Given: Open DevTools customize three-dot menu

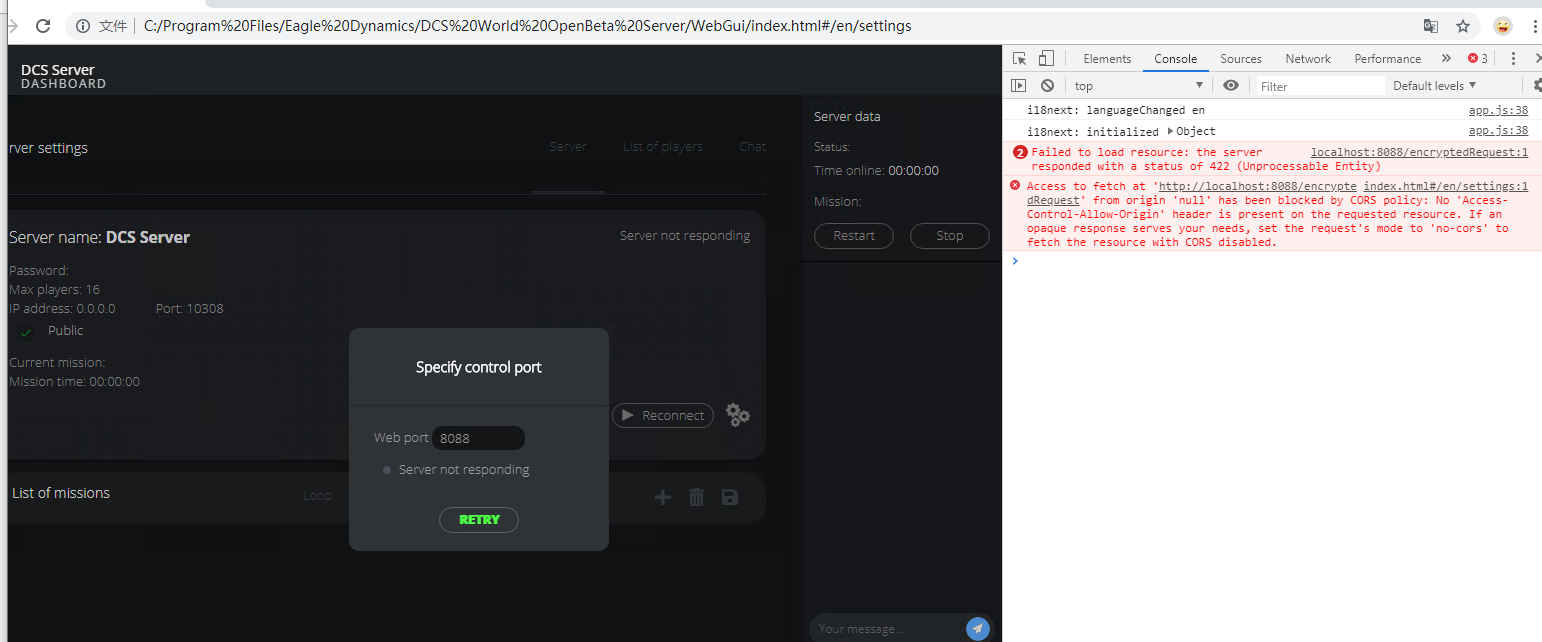Looking at the screenshot, I should [x=1513, y=59].
